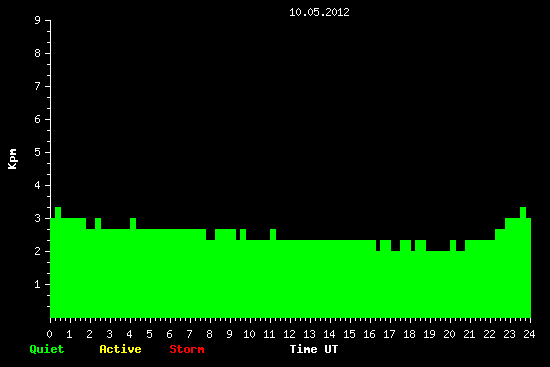Click the raised green bar near hour 11
The image size is (550, 367).
[273, 234]
